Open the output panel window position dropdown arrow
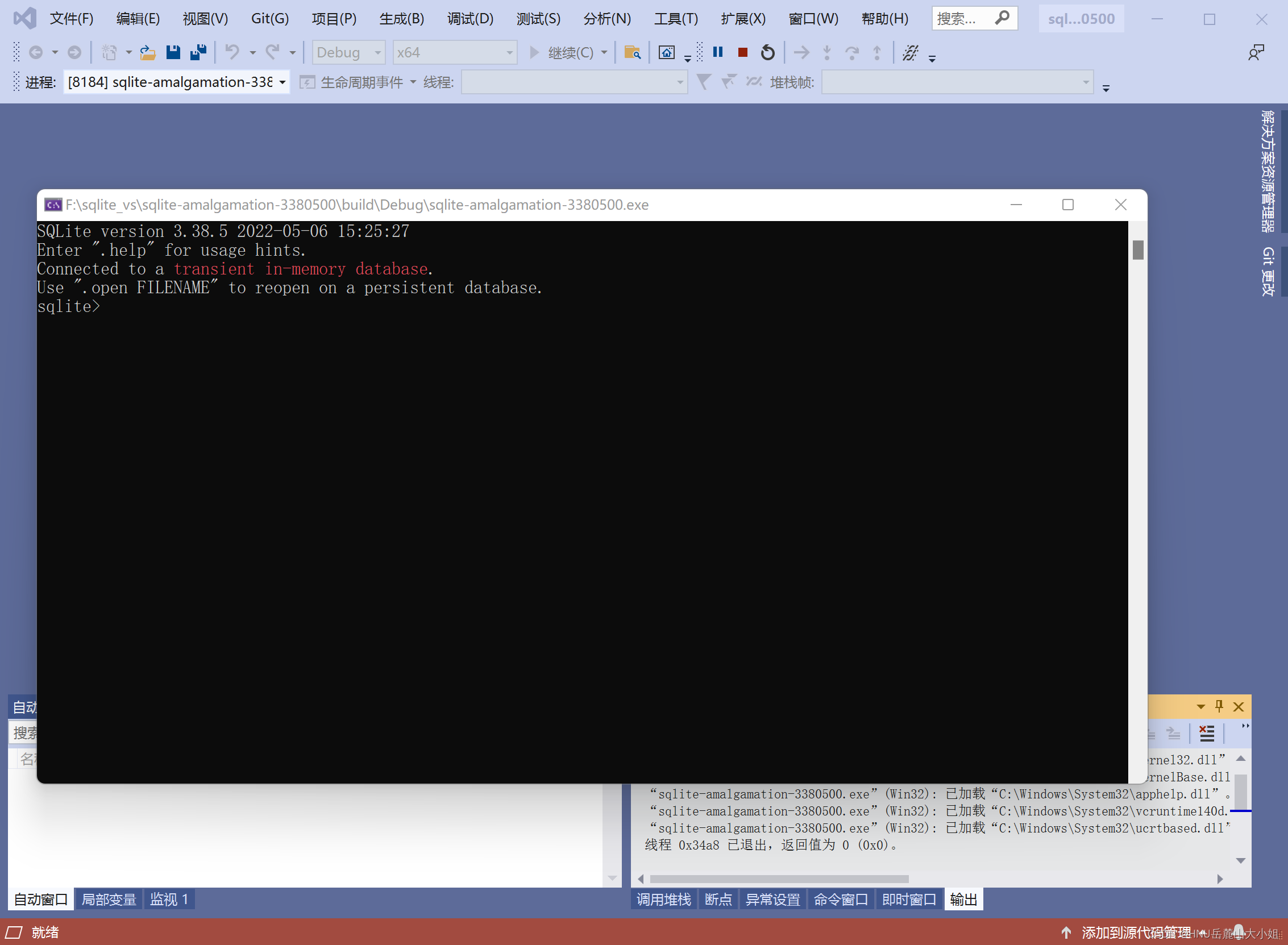Image resolution: width=1288 pixels, height=945 pixels. click(1200, 706)
